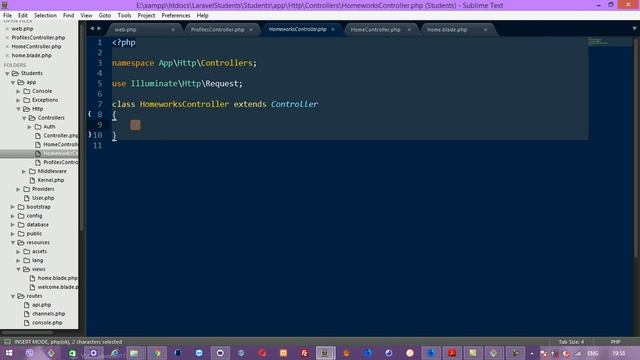
Task: Expand the lang folder
Action: 18,260
